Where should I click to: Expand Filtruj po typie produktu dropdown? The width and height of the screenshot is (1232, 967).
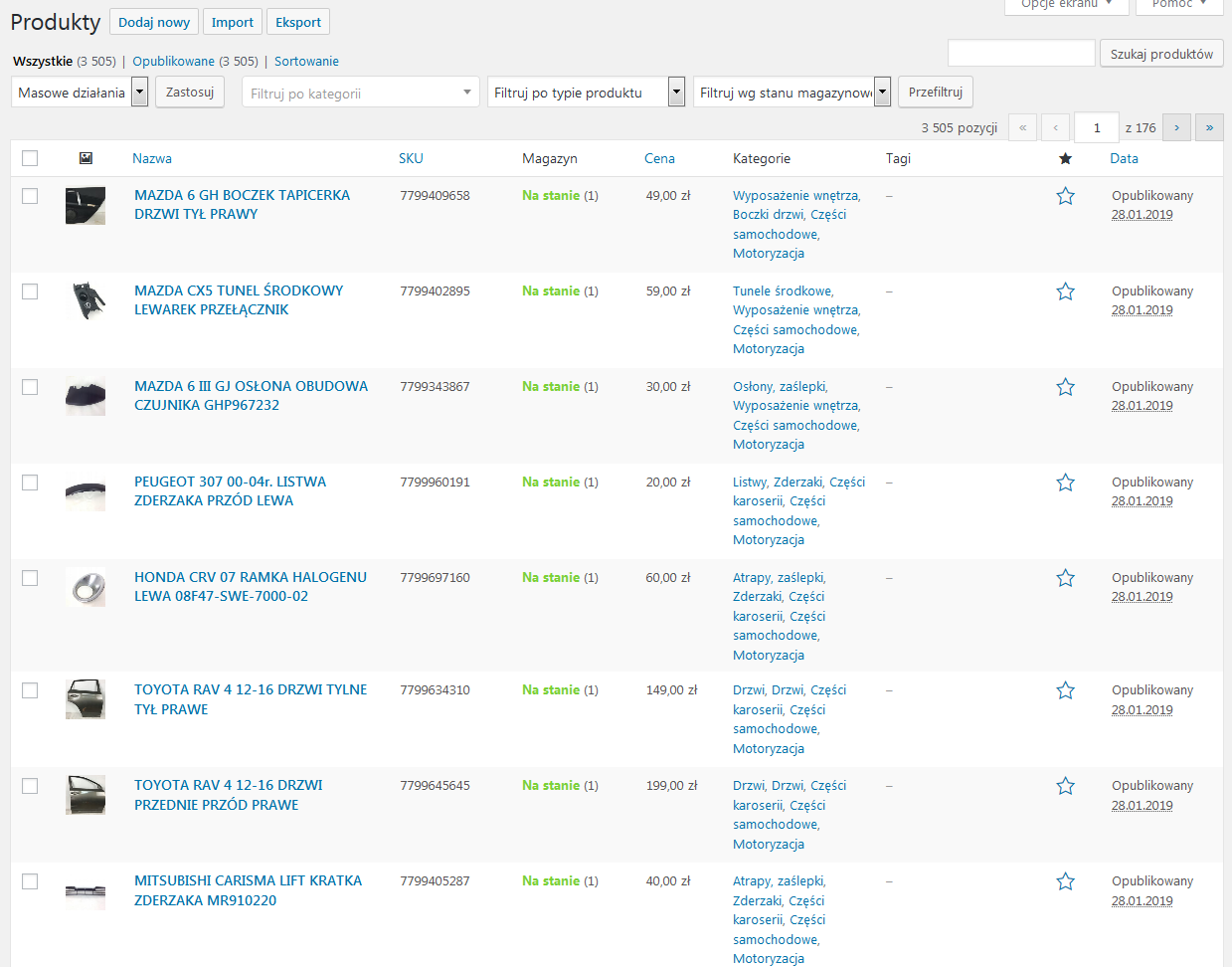pyautogui.click(x=586, y=93)
